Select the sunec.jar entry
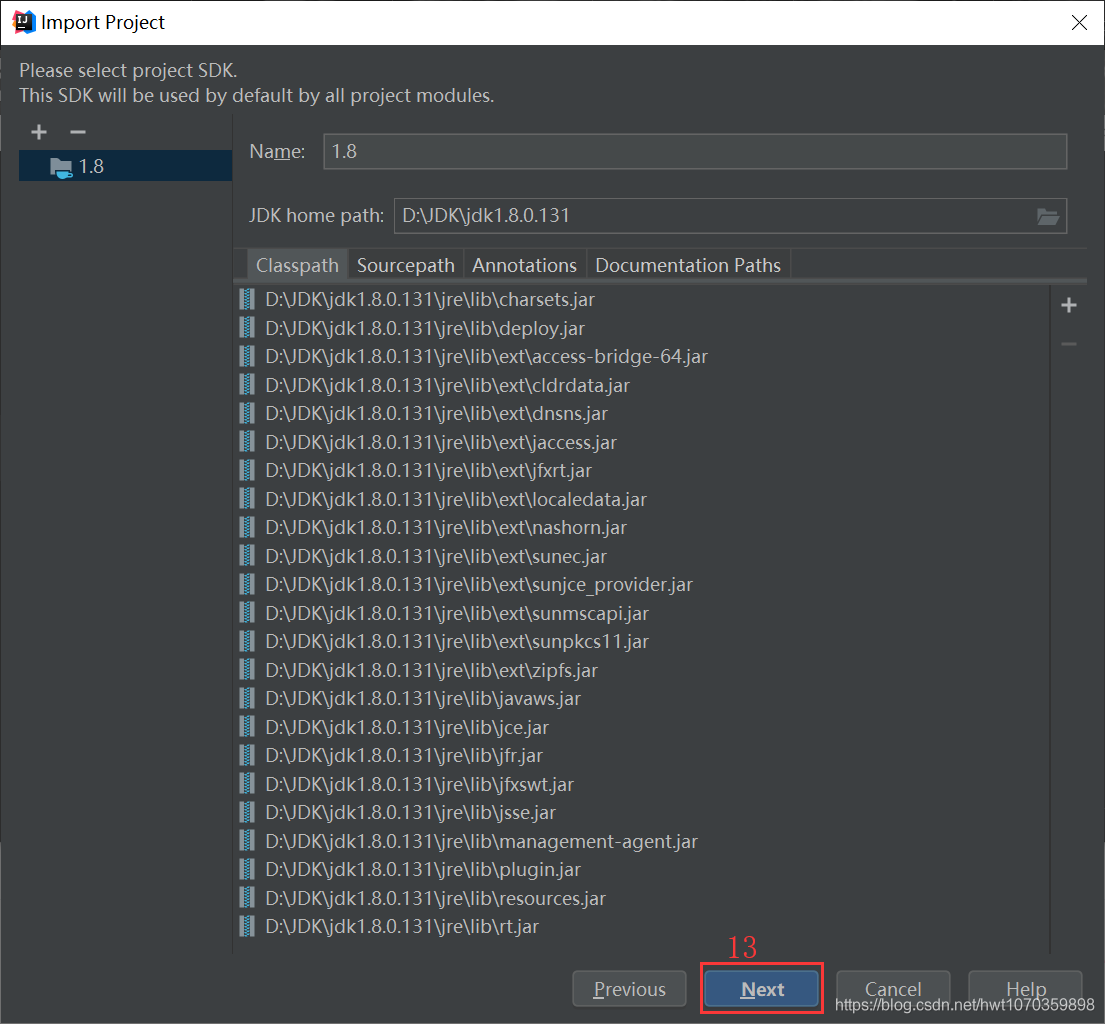1105x1024 pixels. 642,557
